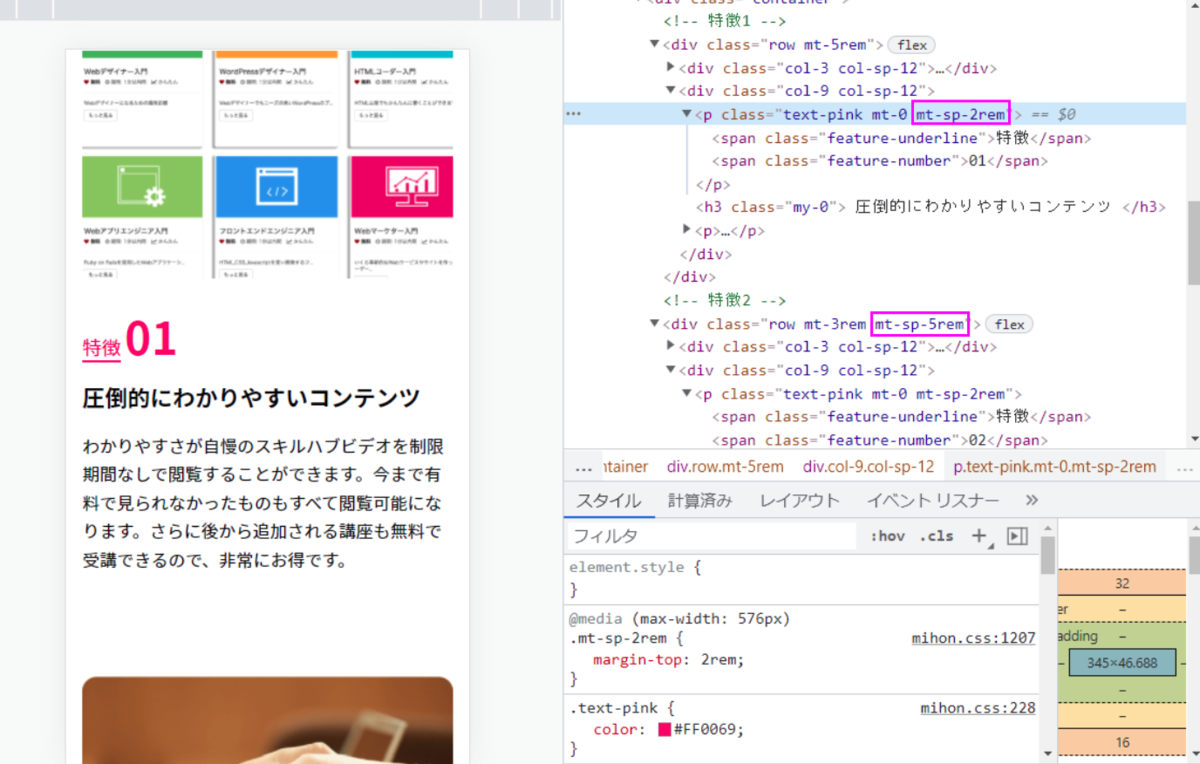Click the .text-pink selector in styles
The width and height of the screenshot is (1200, 764).
pyautogui.click(x=614, y=708)
